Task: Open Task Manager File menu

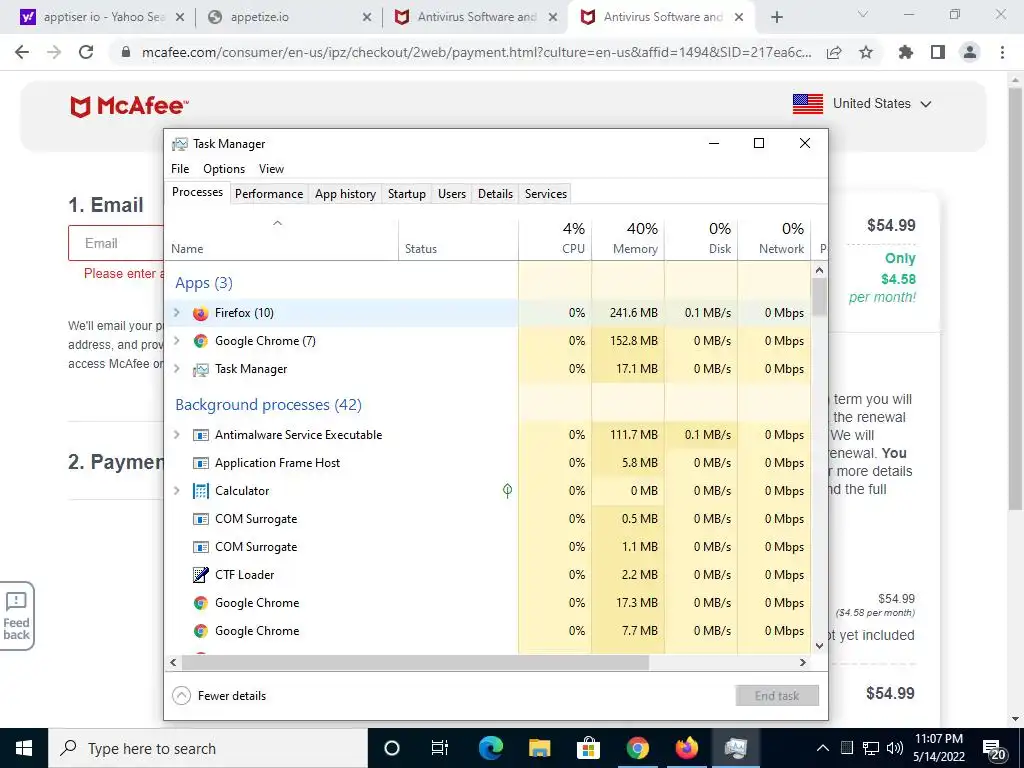Action: [x=180, y=169]
